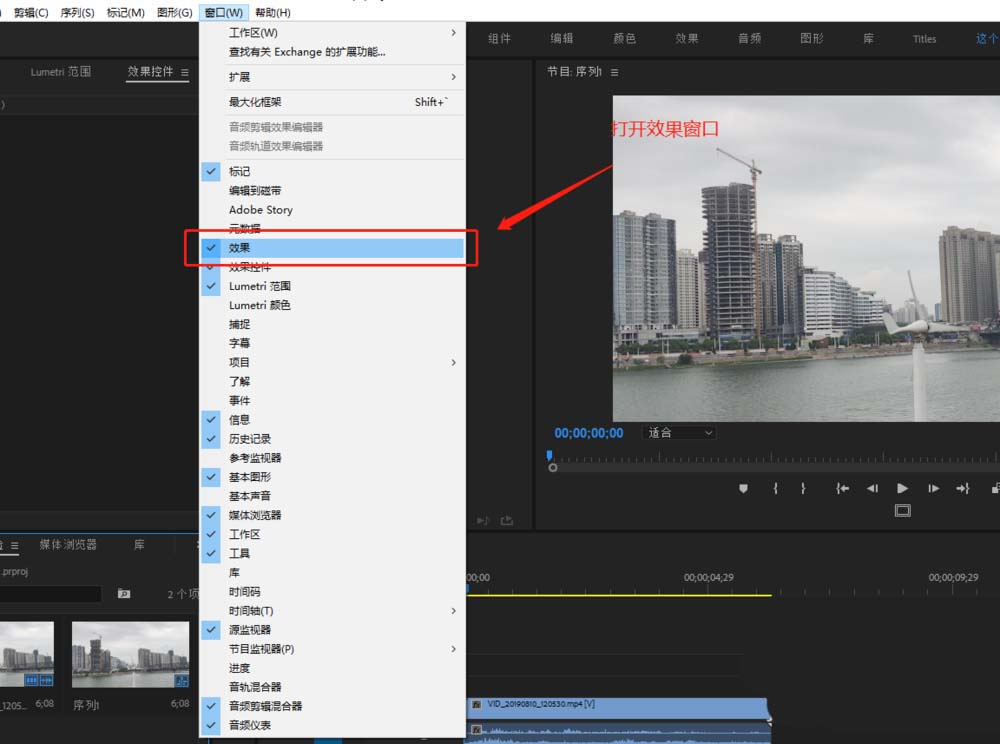Click the safe margins icon below Play
The height and width of the screenshot is (744, 1000).
pos(902,510)
